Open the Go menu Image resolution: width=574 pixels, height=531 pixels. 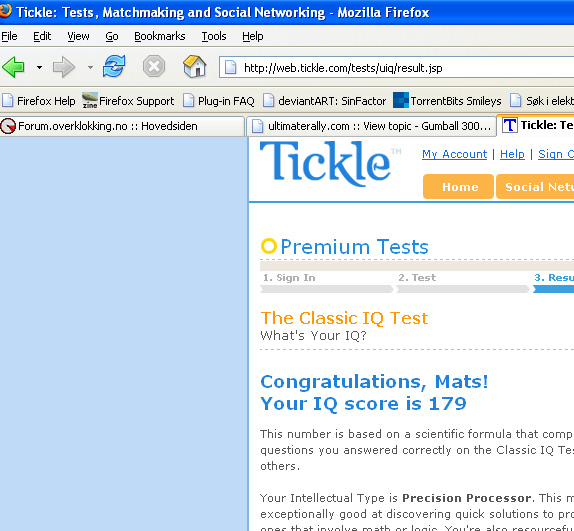[x=112, y=36]
